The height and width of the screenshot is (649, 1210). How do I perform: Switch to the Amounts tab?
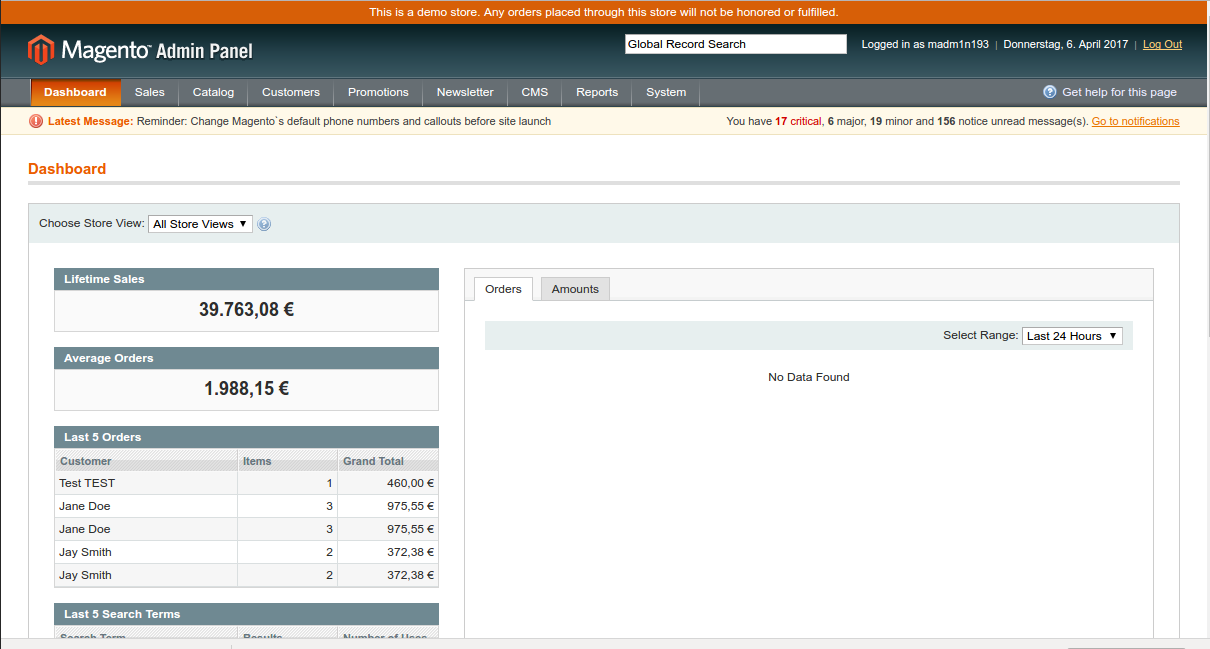click(575, 289)
